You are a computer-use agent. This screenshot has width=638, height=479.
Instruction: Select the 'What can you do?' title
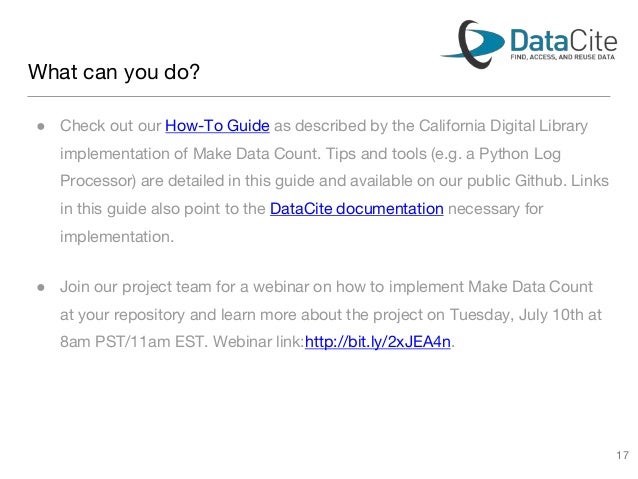click(x=114, y=72)
